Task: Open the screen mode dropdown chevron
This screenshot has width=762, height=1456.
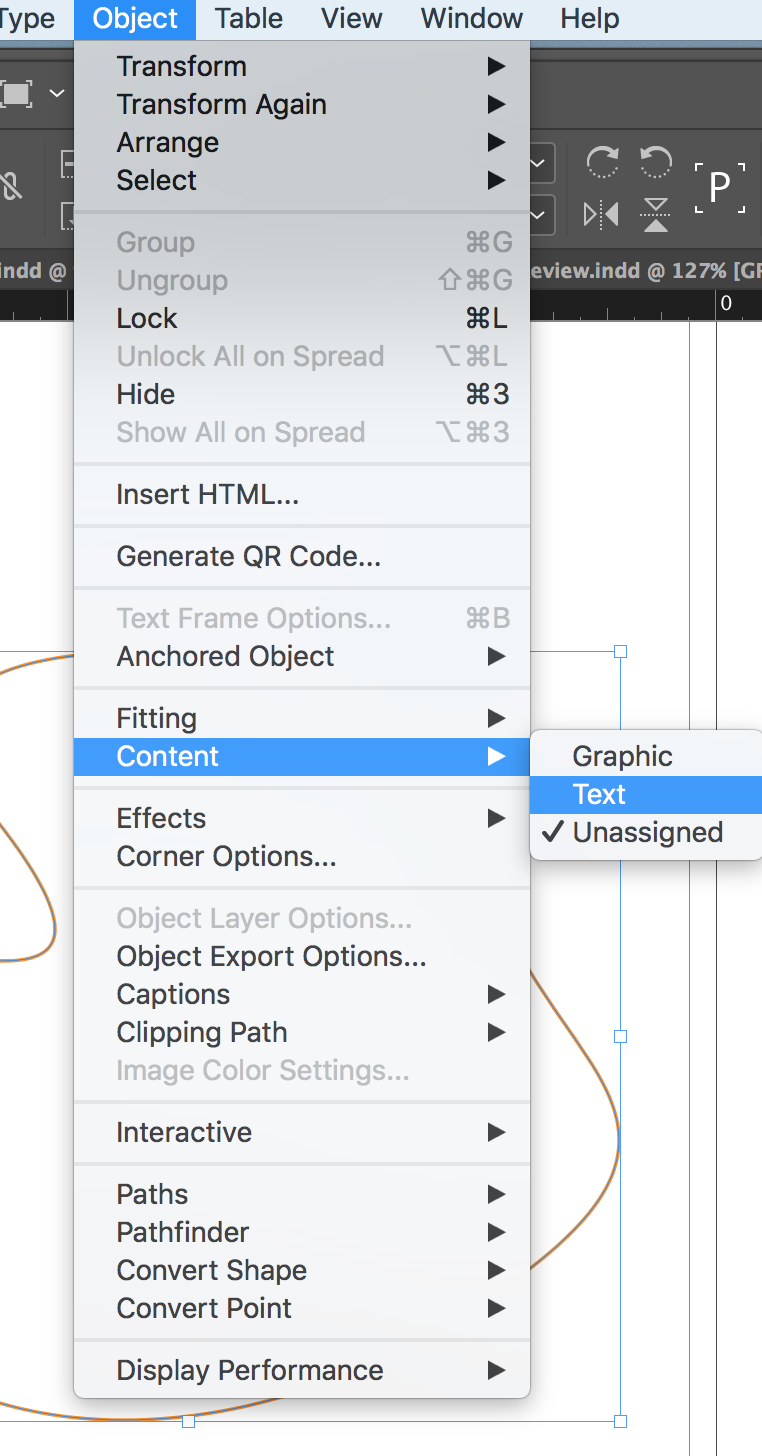Action: point(57,94)
